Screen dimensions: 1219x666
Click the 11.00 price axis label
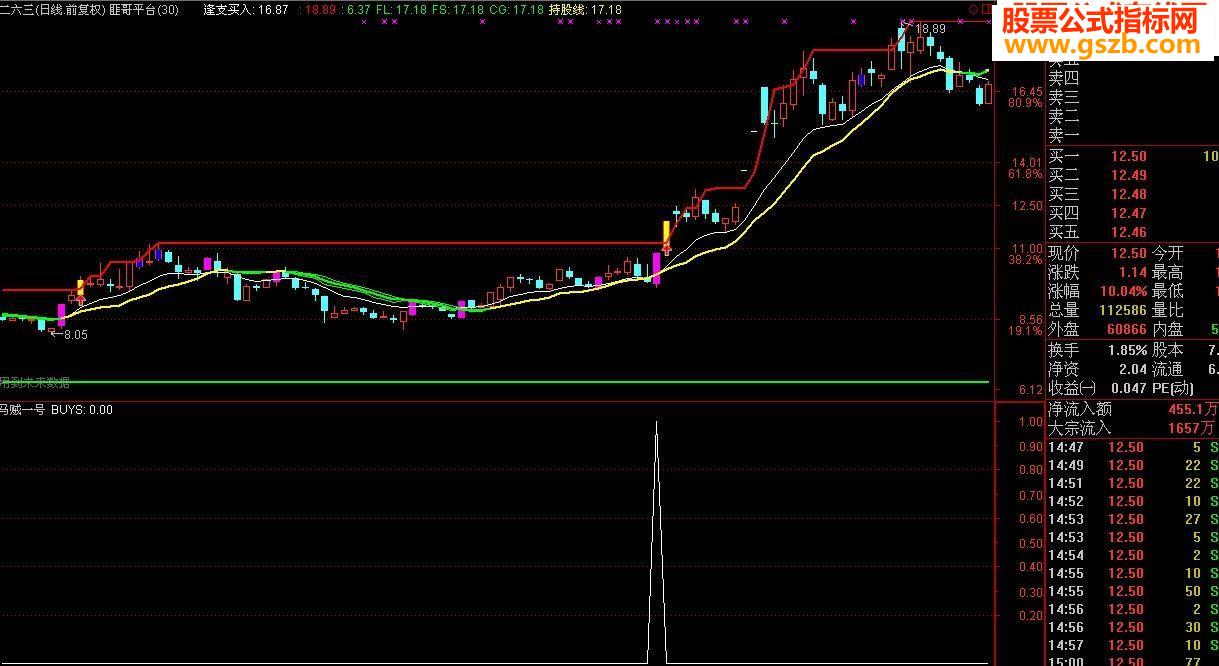[x=1027, y=248]
